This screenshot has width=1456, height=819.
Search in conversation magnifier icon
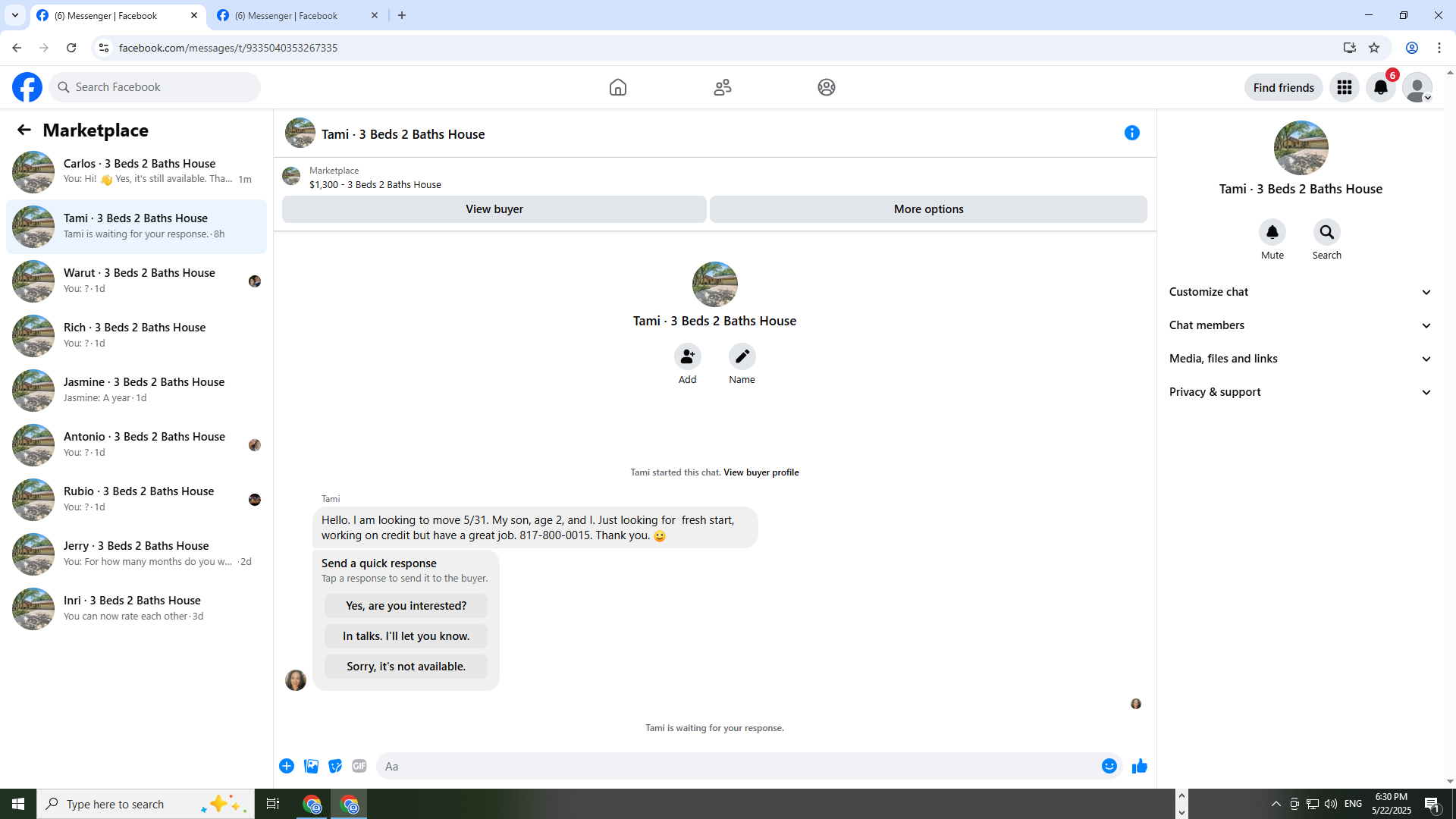point(1327,232)
